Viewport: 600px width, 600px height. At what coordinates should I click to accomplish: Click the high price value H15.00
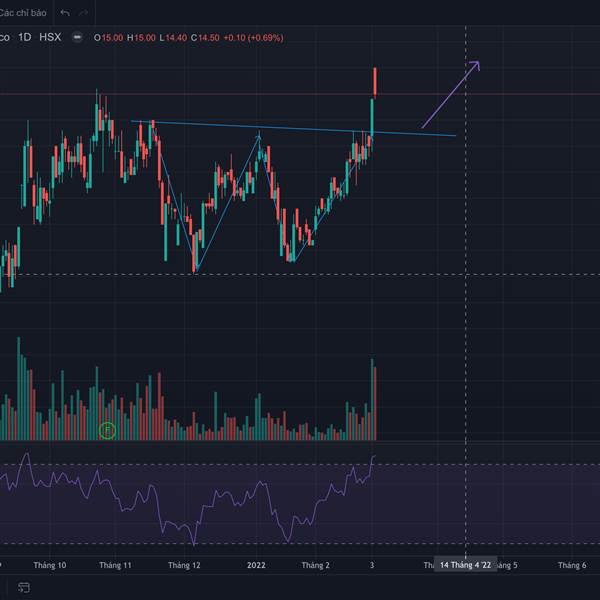[x=141, y=38]
